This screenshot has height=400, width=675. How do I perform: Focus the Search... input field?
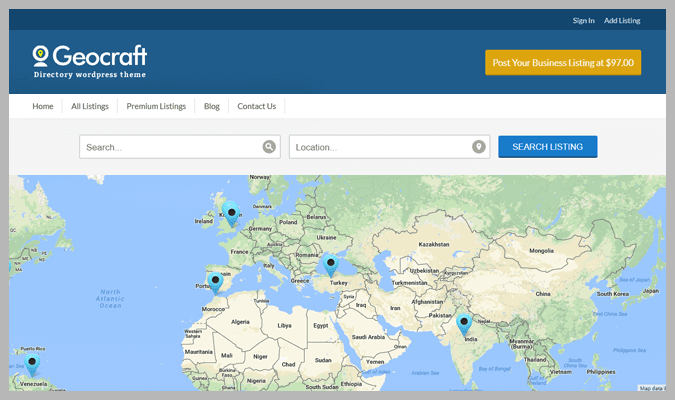coord(180,147)
